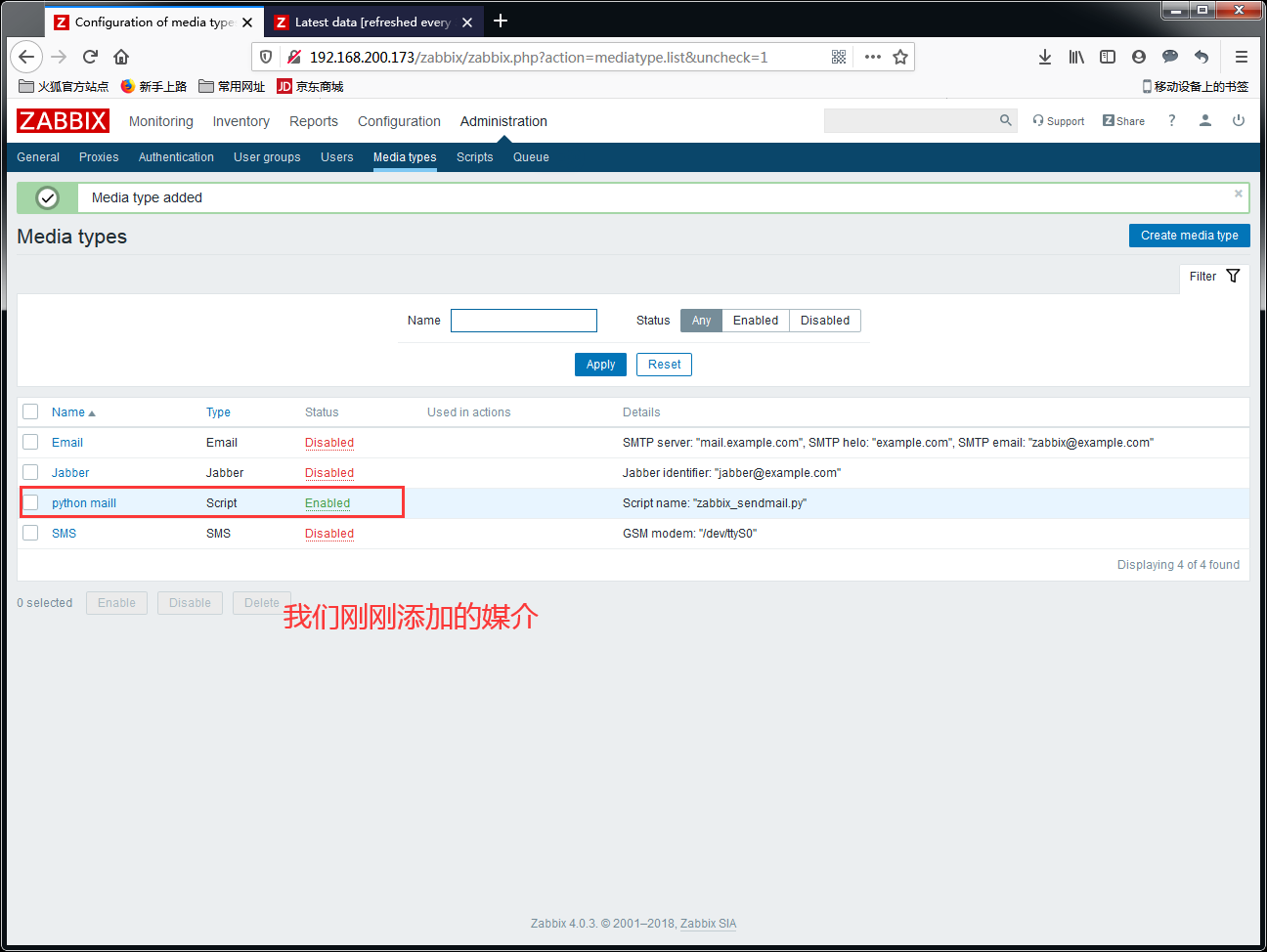
Task: Select the python maill row checkbox
Action: pyautogui.click(x=30, y=502)
